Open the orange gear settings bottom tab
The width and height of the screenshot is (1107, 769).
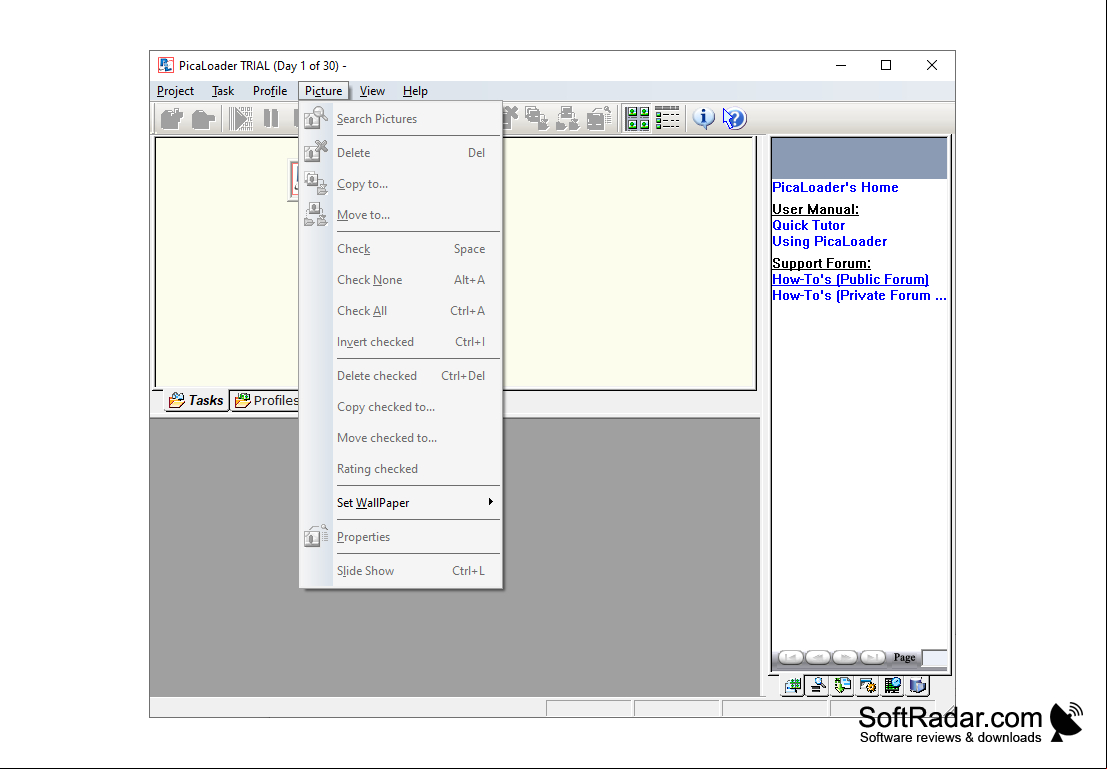tap(868, 686)
